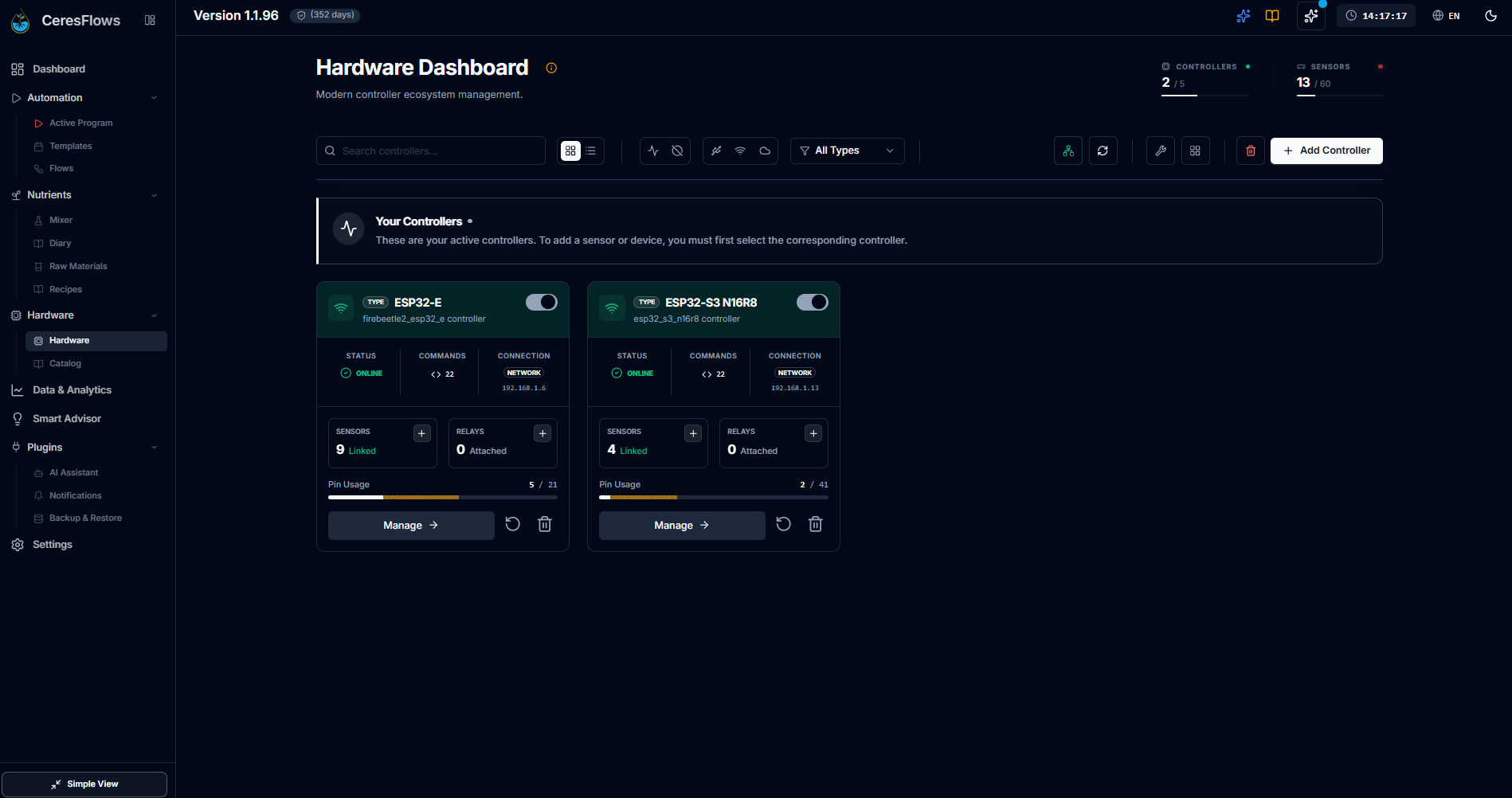Click the info icon next to Hardware Dashboard
1512x798 pixels.
tap(551, 68)
